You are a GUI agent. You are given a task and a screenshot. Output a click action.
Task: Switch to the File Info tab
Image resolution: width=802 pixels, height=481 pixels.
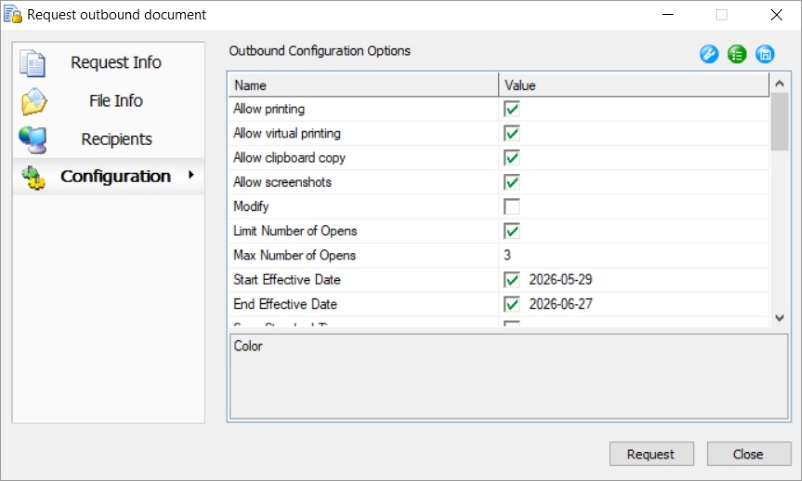[108, 101]
